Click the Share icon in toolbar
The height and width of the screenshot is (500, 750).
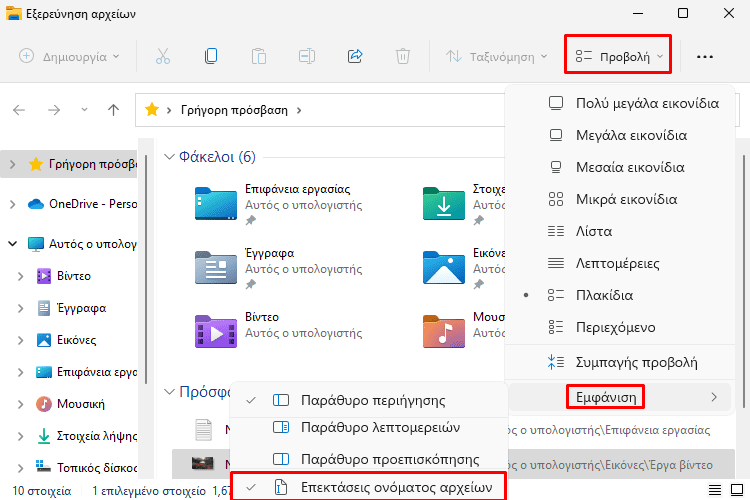coord(354,57)
